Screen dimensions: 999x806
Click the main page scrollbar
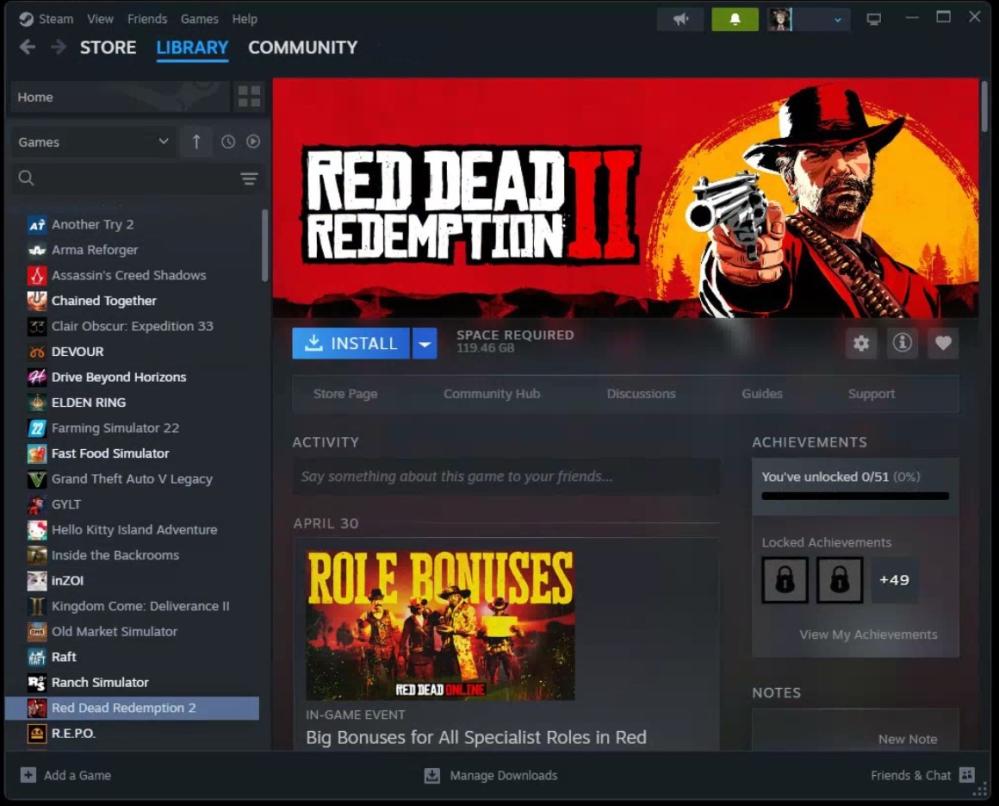[985, 107]
